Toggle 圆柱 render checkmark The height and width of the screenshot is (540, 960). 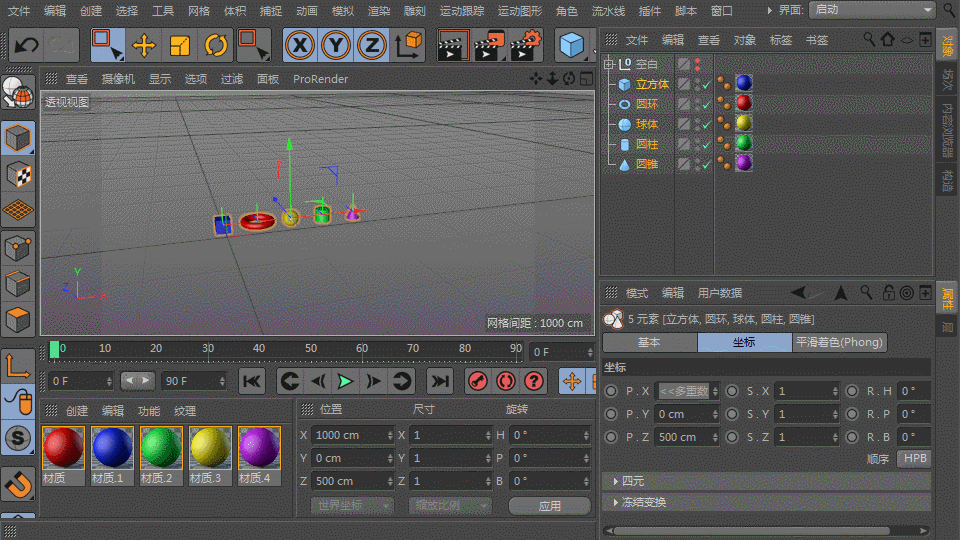tap(707, 144)
